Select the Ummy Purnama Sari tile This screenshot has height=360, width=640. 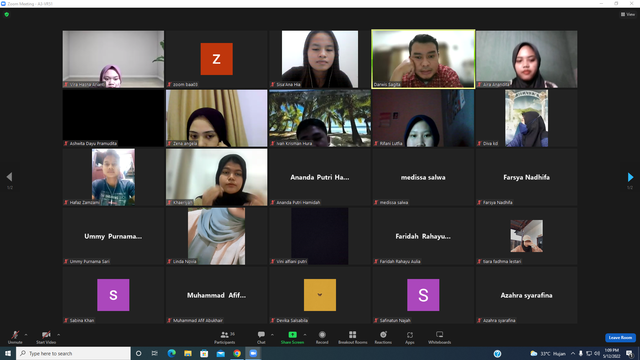pyautogui.click(x=113, y=236)
